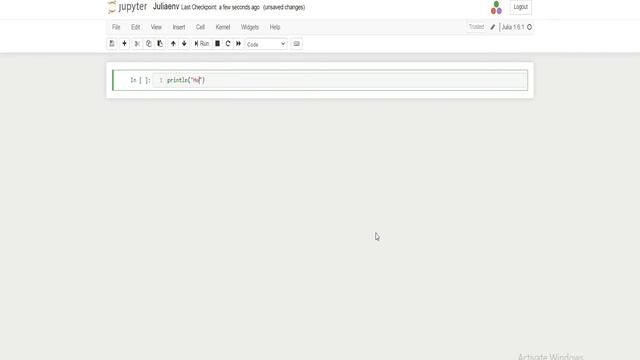Open the Kernel menu
The height and width of the screenshot is (360, 640).
223,27
